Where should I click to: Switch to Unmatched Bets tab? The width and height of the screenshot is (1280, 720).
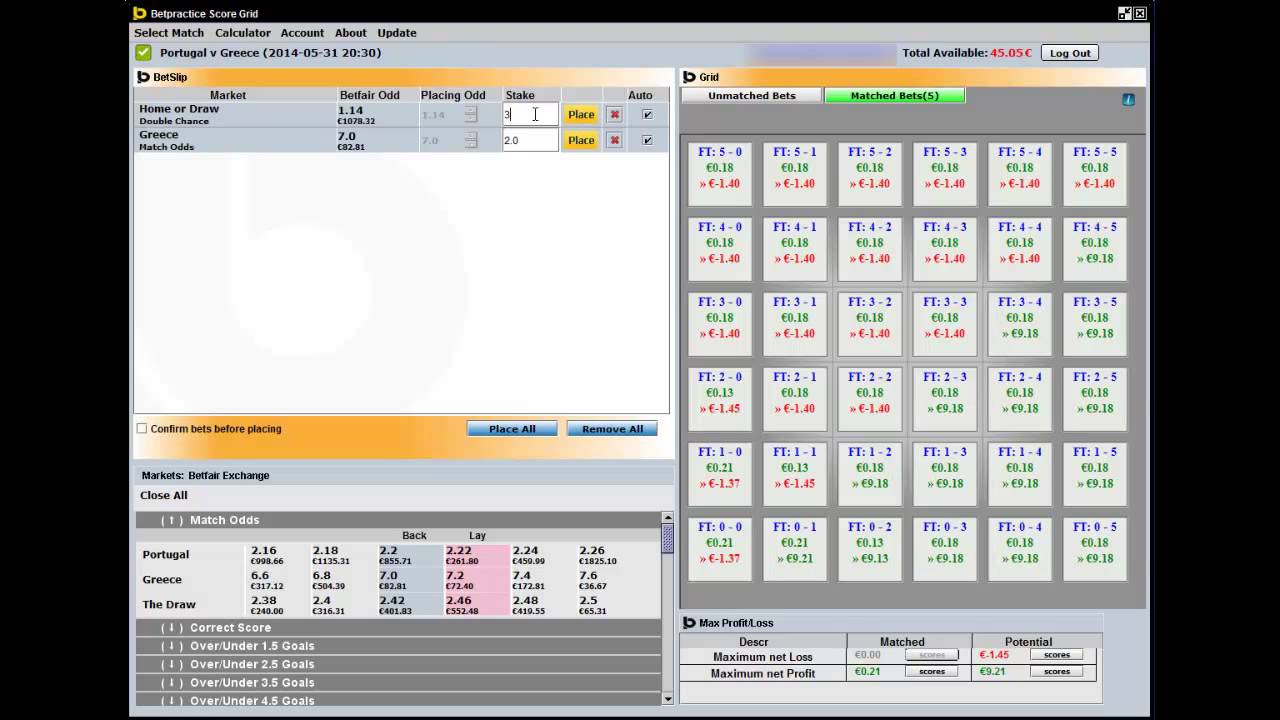click(752, 96)
